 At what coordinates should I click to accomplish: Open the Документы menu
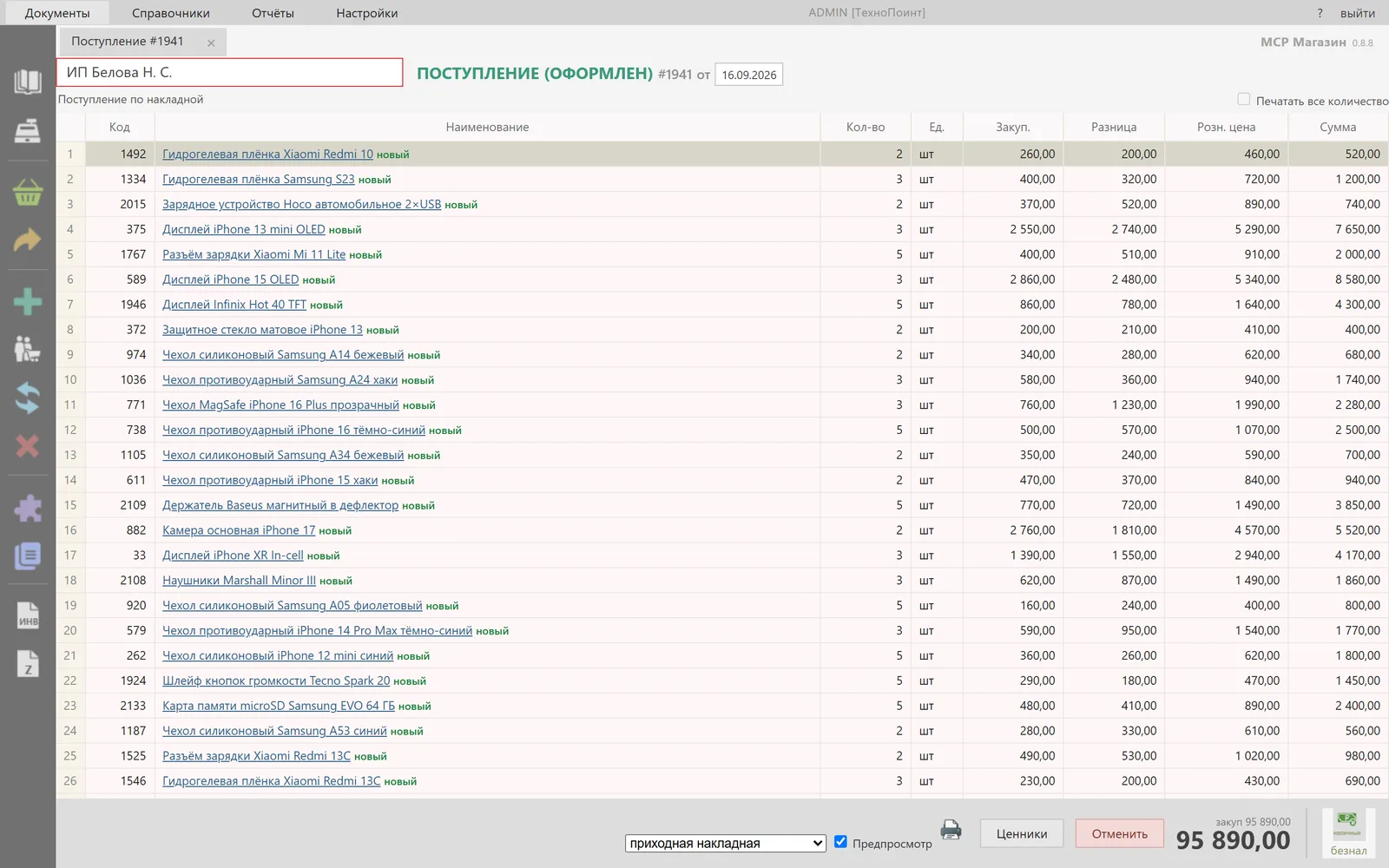point(57,13)
